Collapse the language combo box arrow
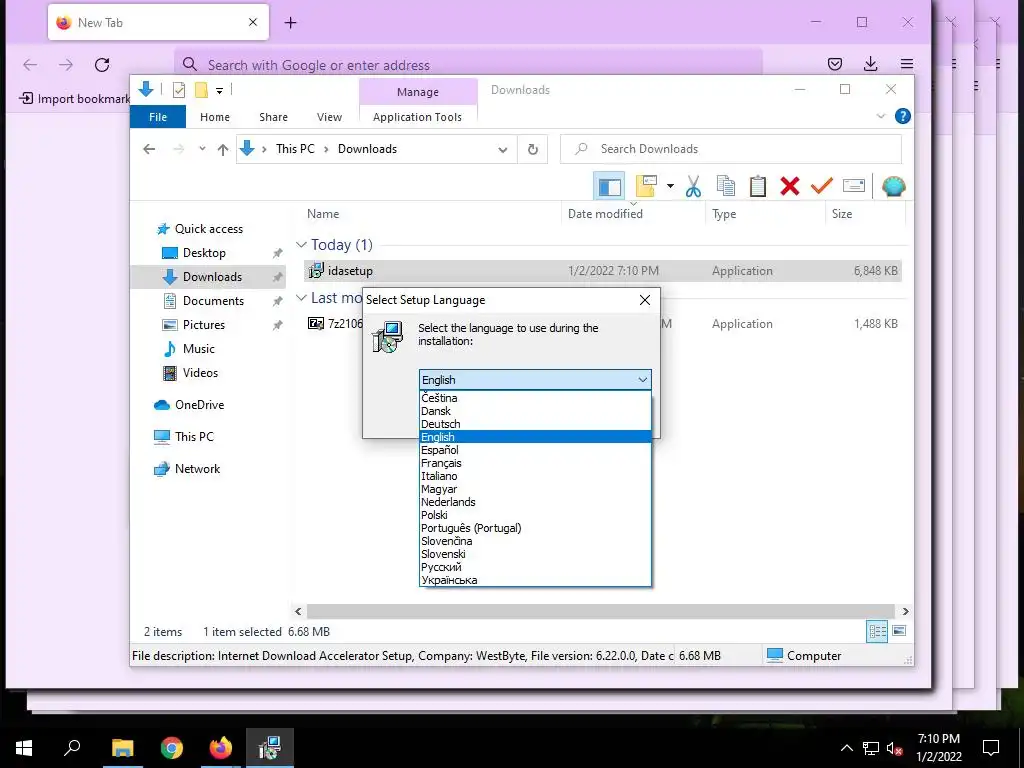Screen dimensions: 1024x768 click(643, 380)
